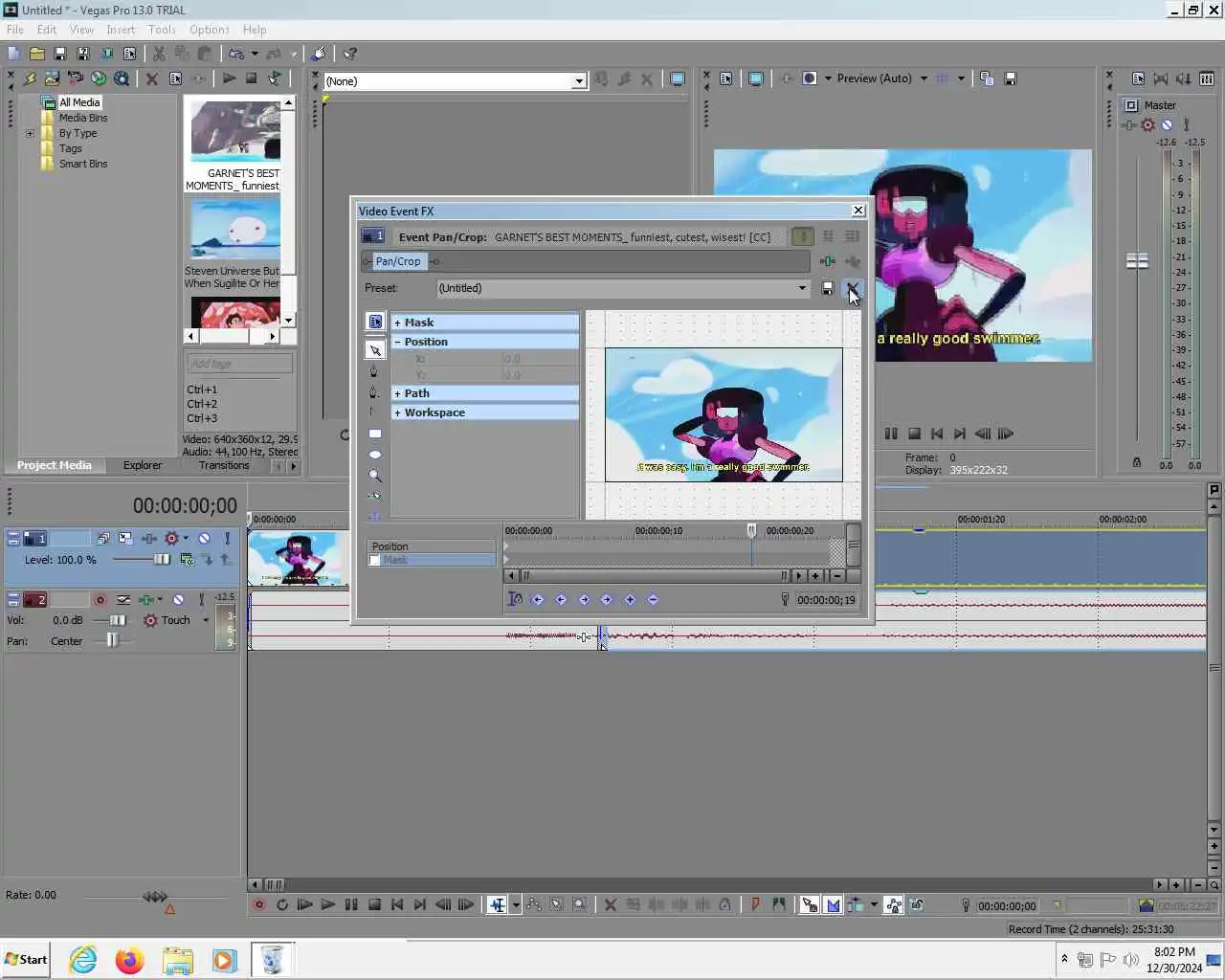The height and width of the screenshot is (980, 1225).
Task: Select the Normal edit arrow tool in Pan/Crop
Action: (375, 350)
